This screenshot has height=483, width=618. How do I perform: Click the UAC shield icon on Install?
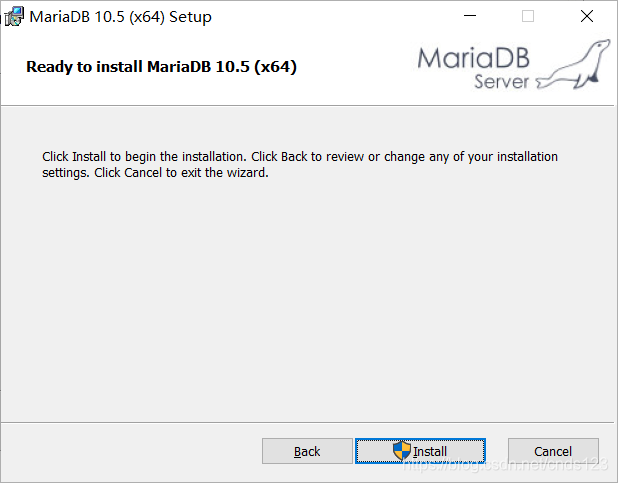(402, 451)
